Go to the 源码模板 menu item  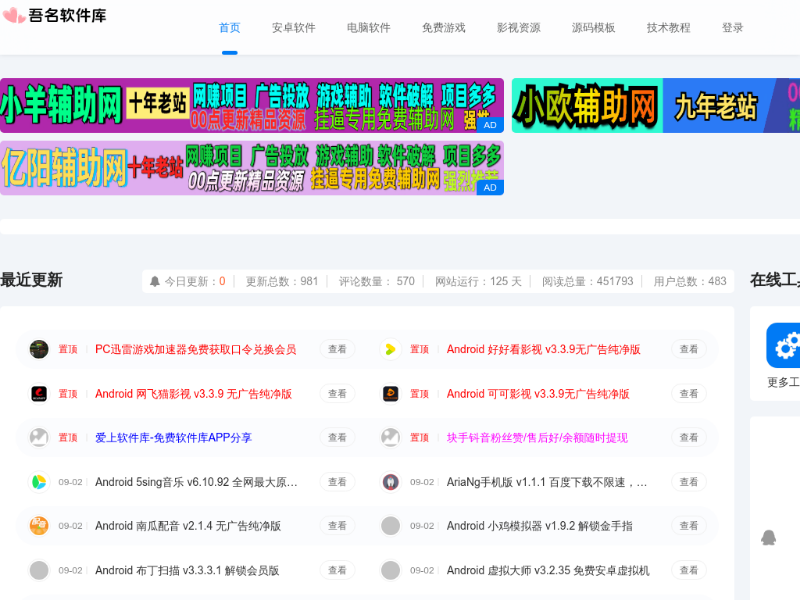593,28
